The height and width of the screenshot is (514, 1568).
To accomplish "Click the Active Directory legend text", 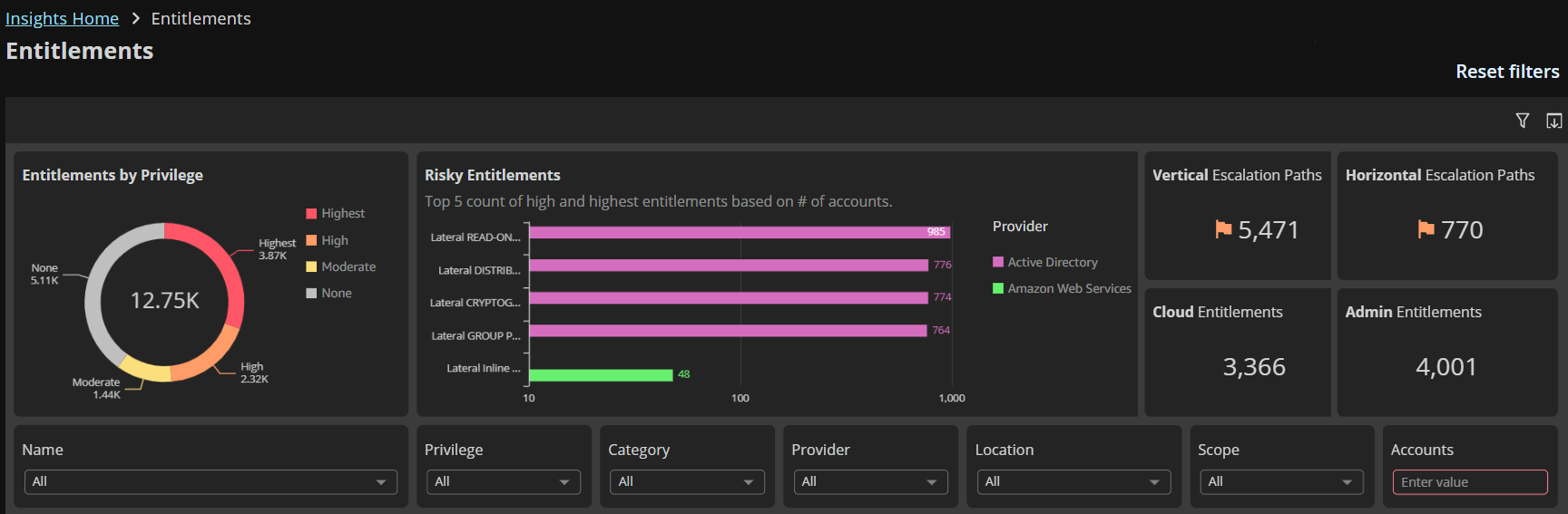I will click(x=1053, y=262).
